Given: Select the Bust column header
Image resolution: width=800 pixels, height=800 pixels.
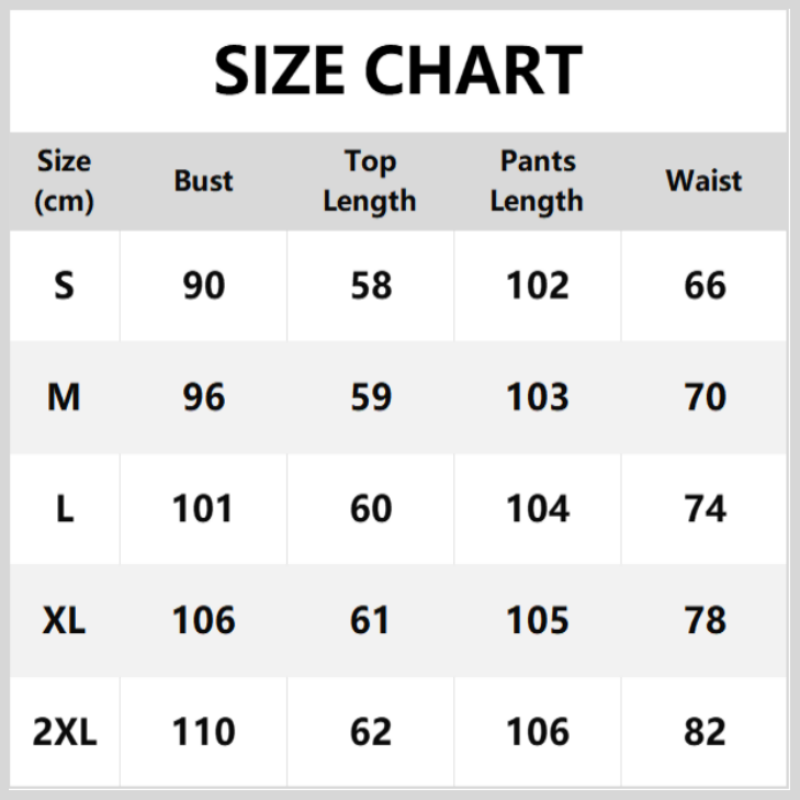Looking at the screenshot, I should point(203,181).
